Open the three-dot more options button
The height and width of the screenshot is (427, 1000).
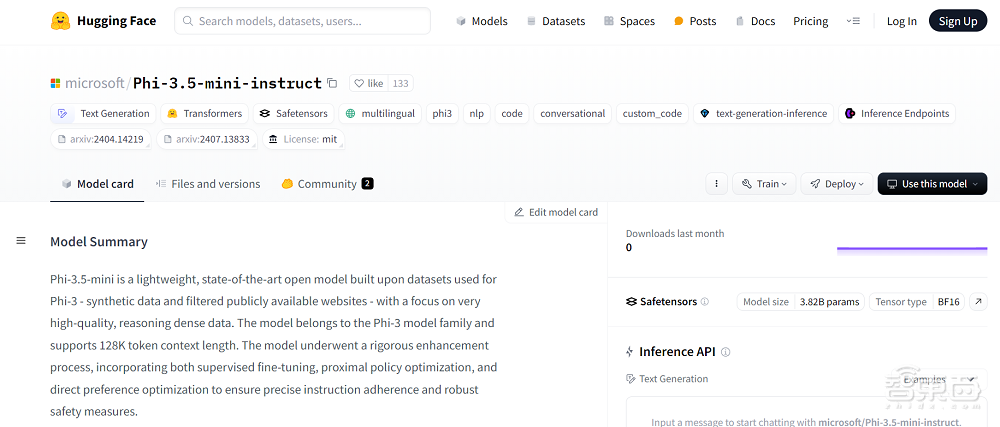[715, 184]
